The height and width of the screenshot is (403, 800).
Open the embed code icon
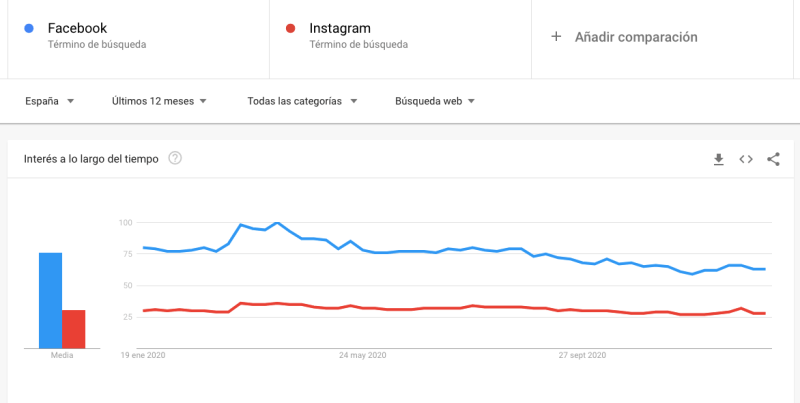(746, 159)
